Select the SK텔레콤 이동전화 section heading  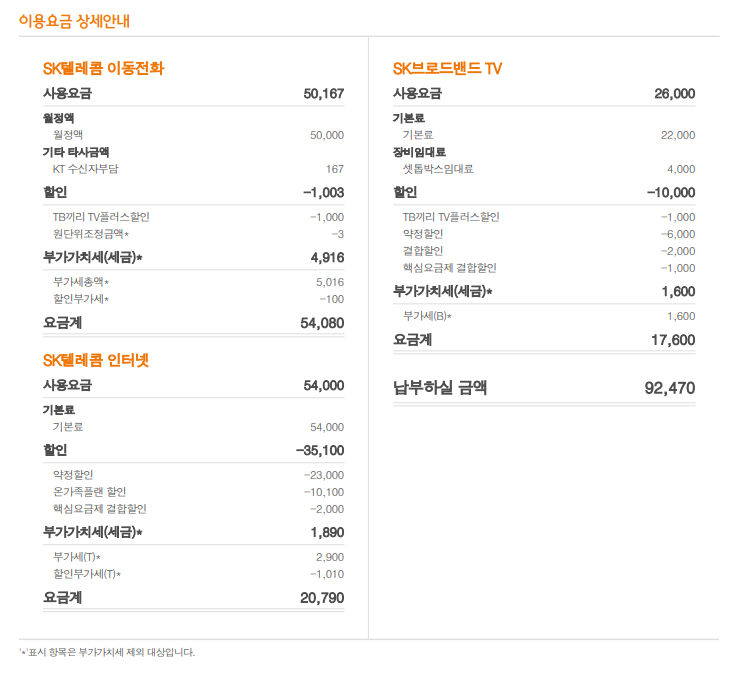point(103,68)
